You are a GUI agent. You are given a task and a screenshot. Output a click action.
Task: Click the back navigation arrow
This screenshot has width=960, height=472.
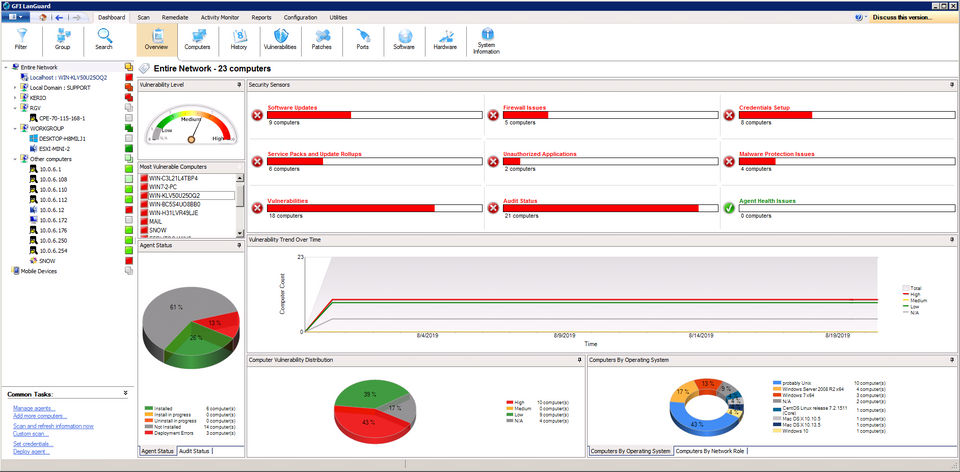pyautogui.click(x=59, y=18)
